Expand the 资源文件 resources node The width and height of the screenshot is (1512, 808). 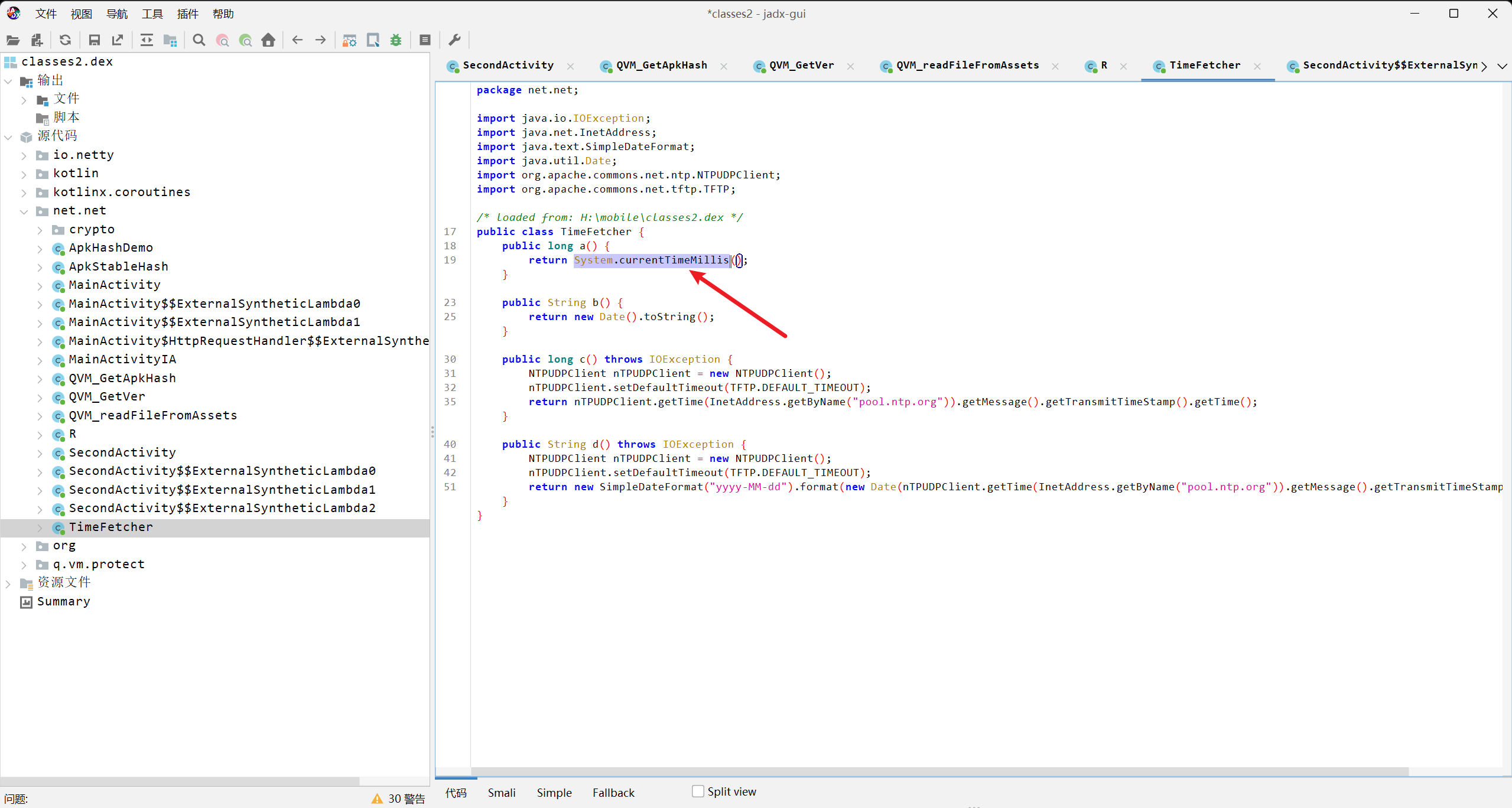pos(8,584)
